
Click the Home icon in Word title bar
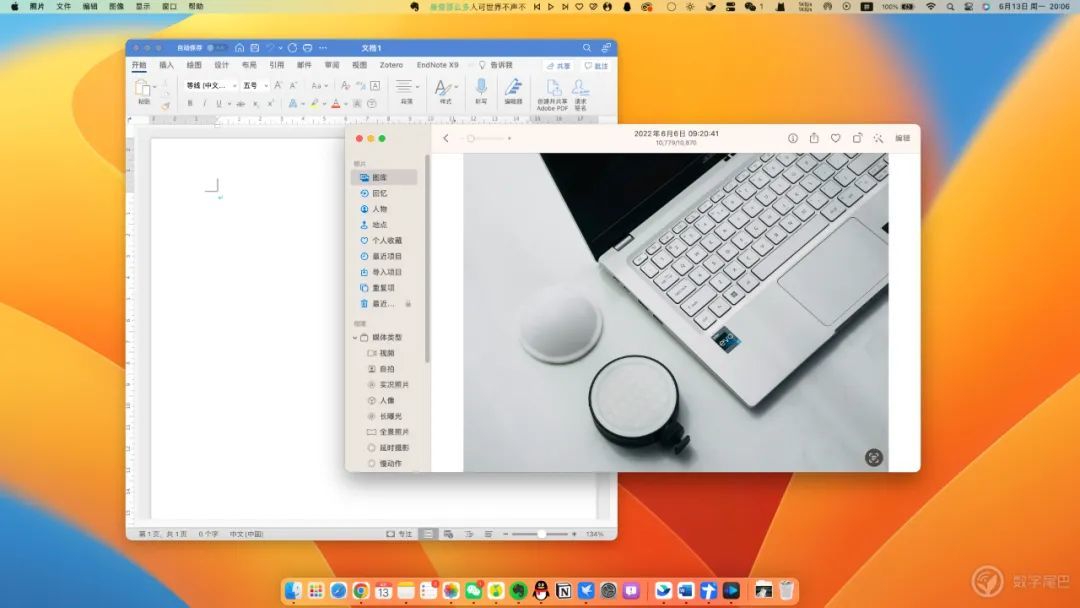pos(240,48)
